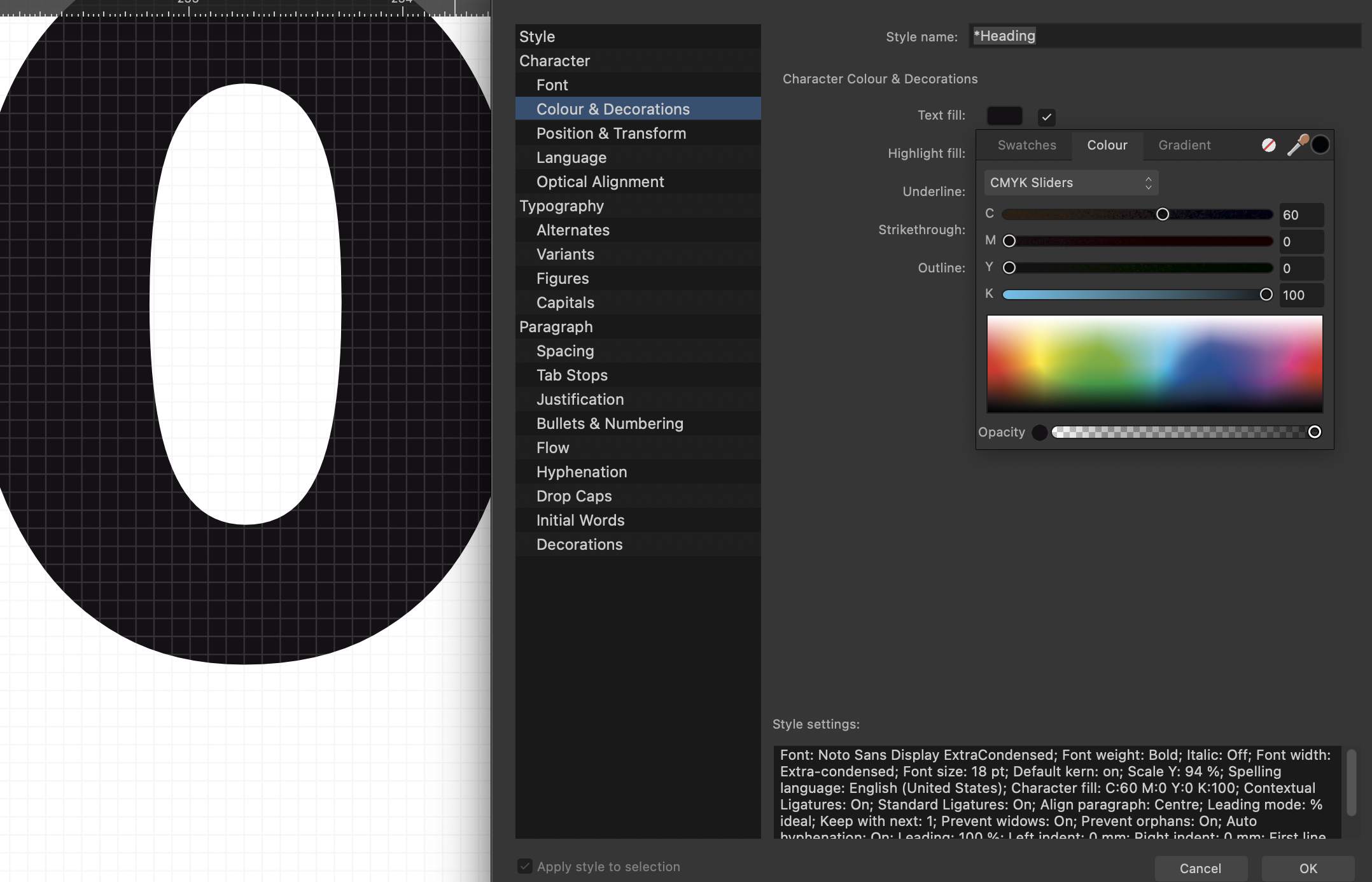This screenshot has width=1372, height=882.
Task: Click the Text fill colour swatch
Action: pyautogui.click(x=1004, y=116)
